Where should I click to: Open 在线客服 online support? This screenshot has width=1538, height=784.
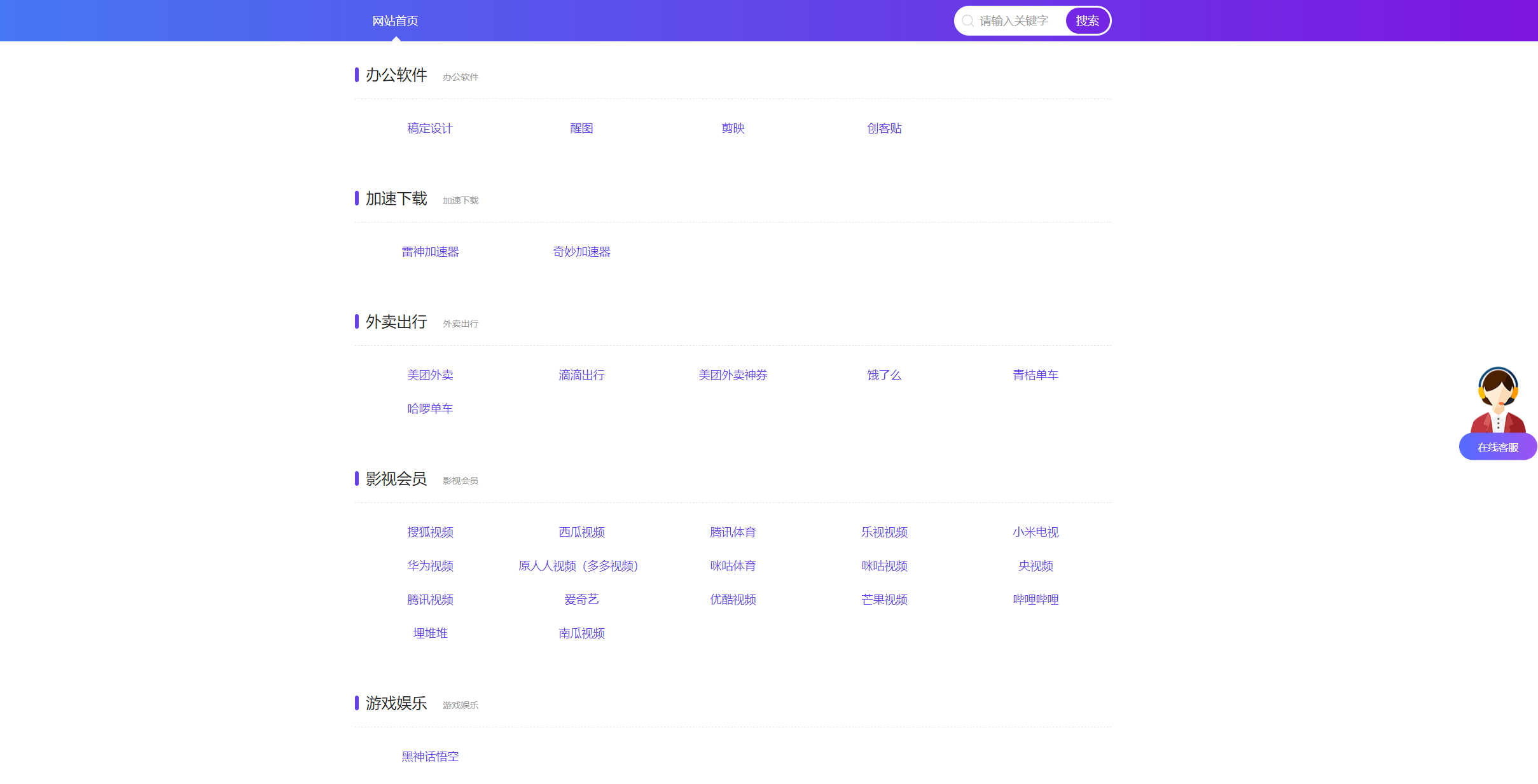pos(1498,446)
